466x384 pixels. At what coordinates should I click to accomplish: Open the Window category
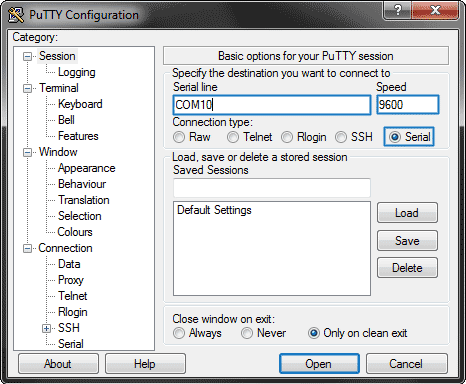click(x=58, y=152)
